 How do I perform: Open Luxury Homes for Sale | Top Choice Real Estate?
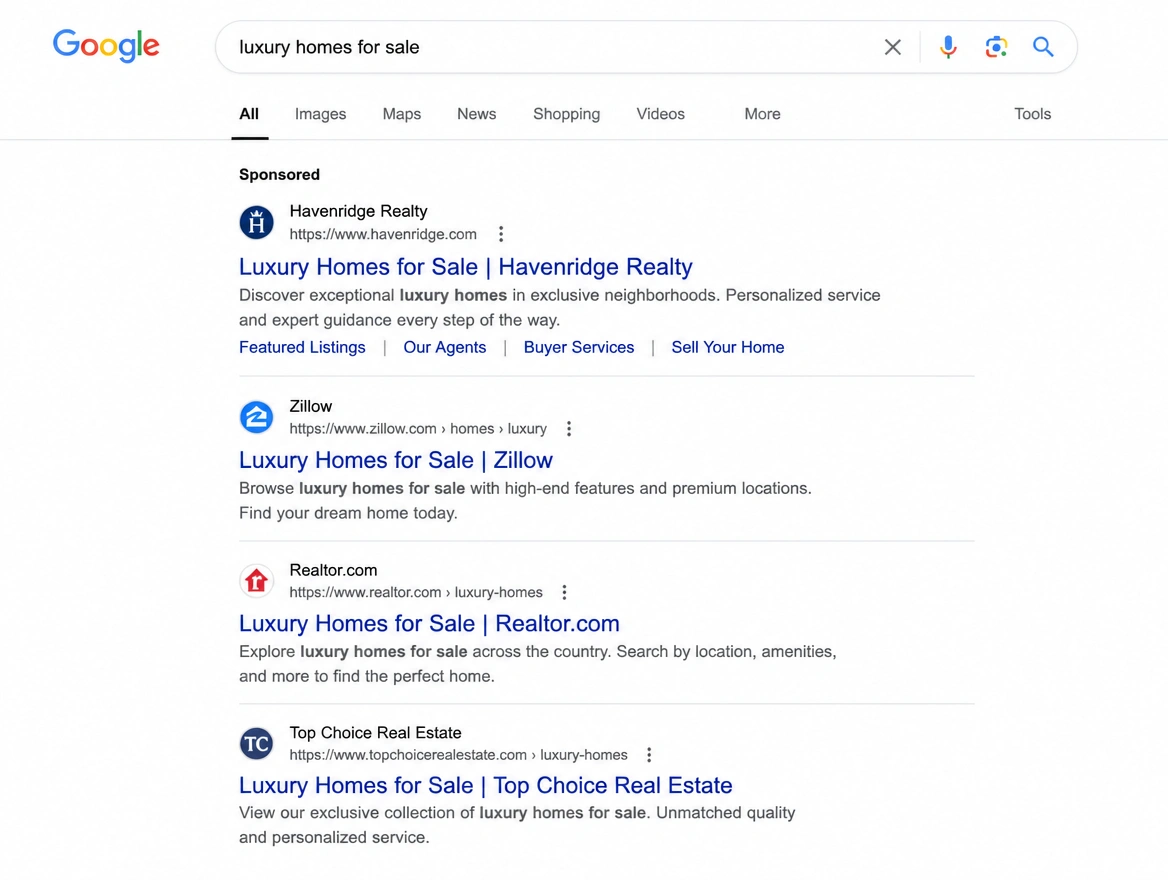click(486, 785)
